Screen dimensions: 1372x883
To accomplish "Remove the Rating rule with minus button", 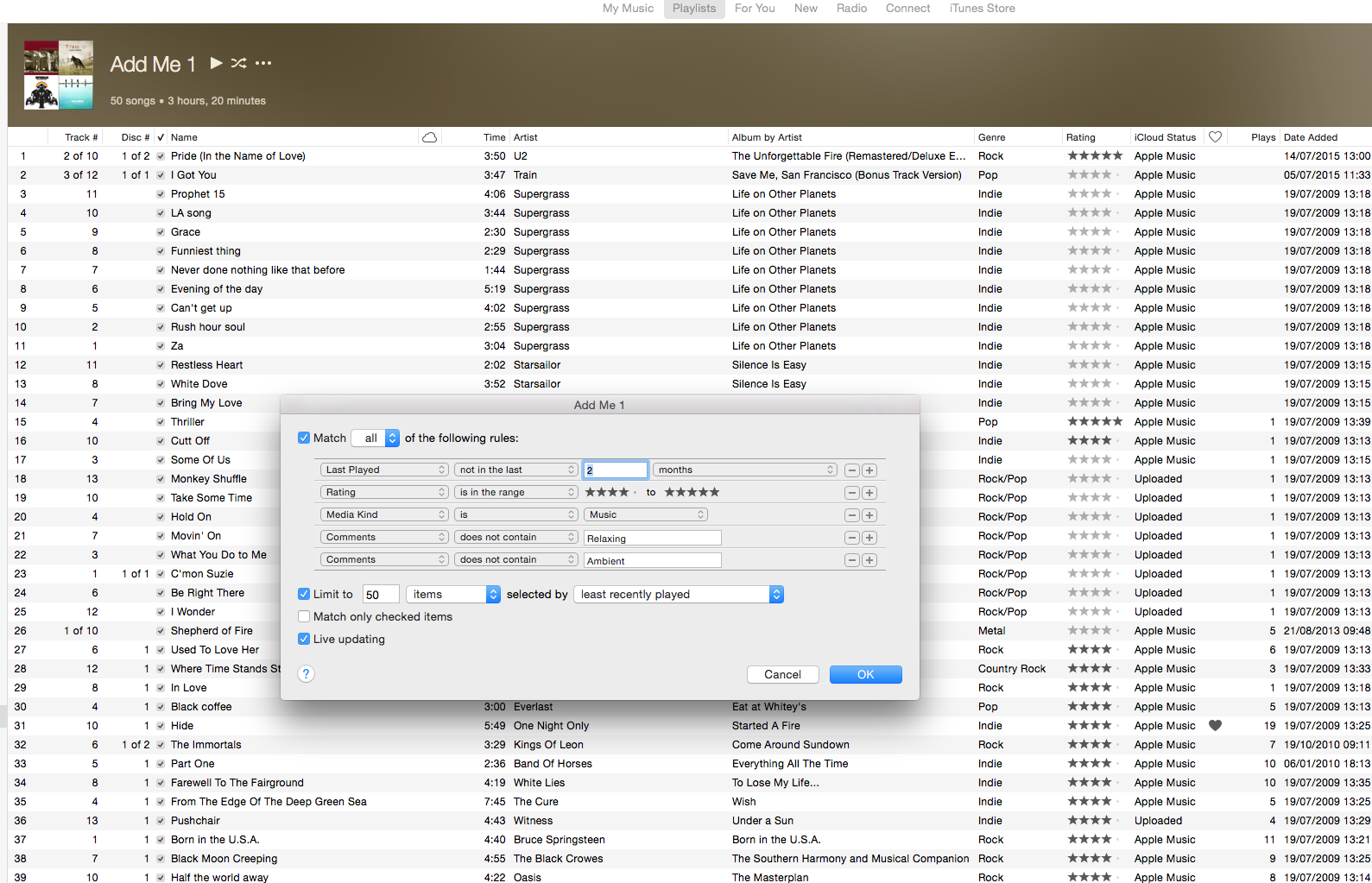I will 852,493.
